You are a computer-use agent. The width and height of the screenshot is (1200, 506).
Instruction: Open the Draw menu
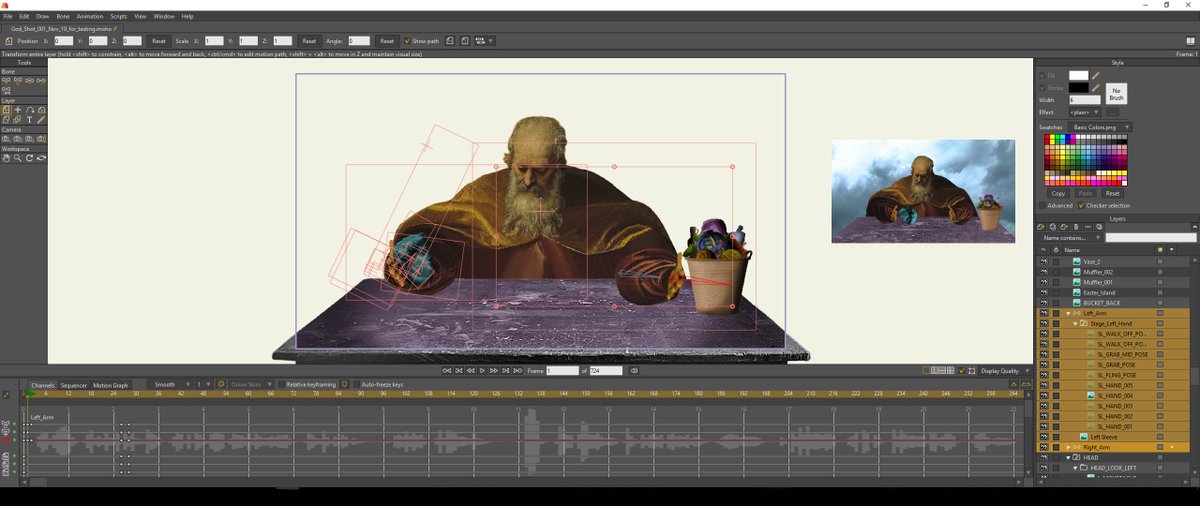42,16
